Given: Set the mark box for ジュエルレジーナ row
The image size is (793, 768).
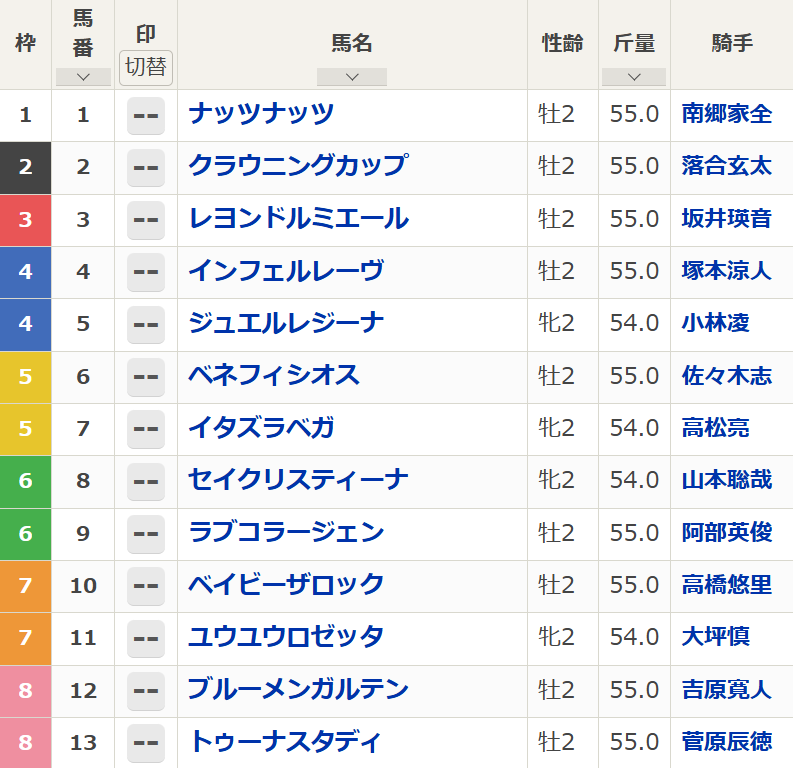Looking at the screenshot, I should coord(146,325).
